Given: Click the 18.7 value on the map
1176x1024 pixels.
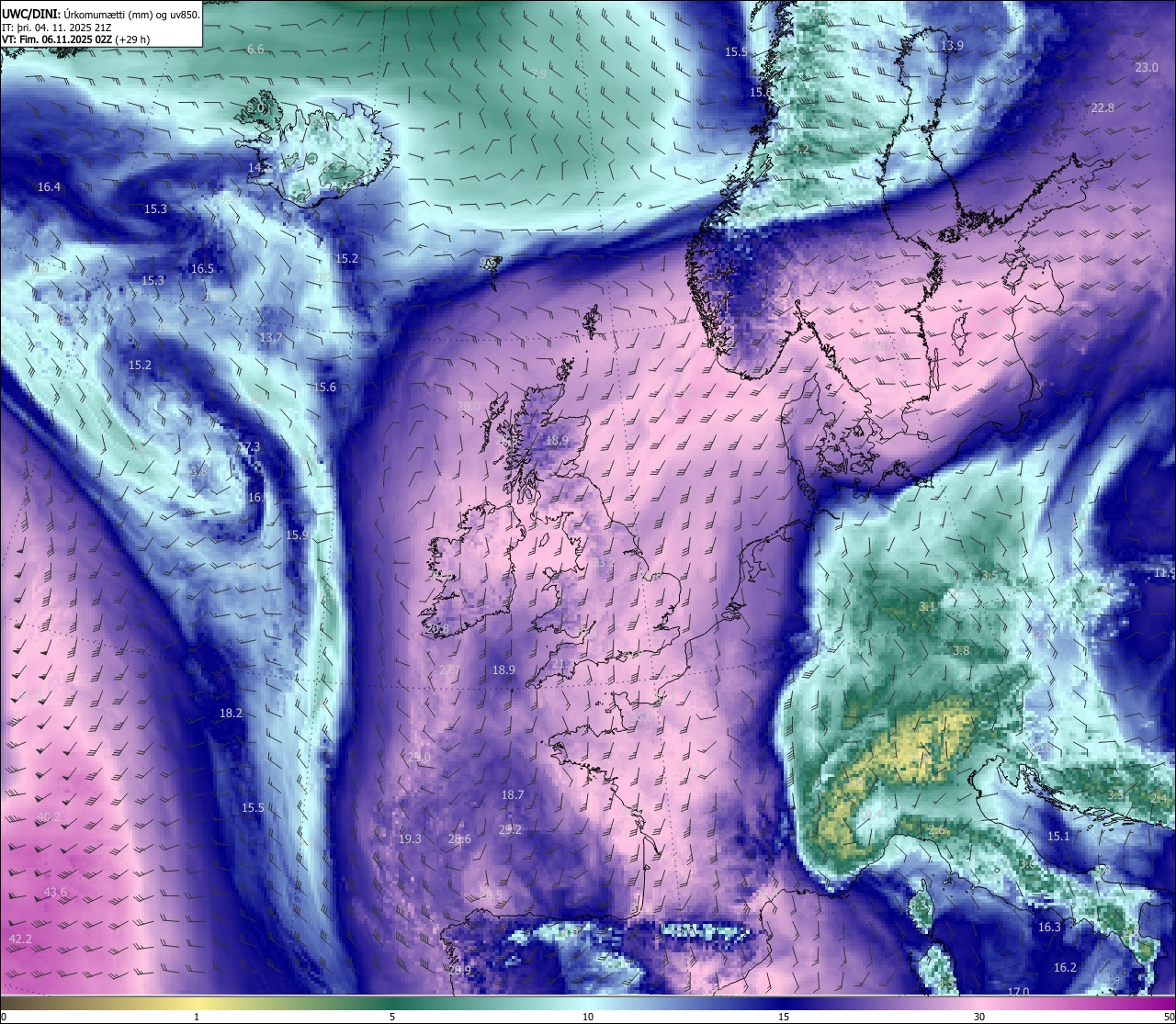Looking at the screenshot, I should (513, 795).
